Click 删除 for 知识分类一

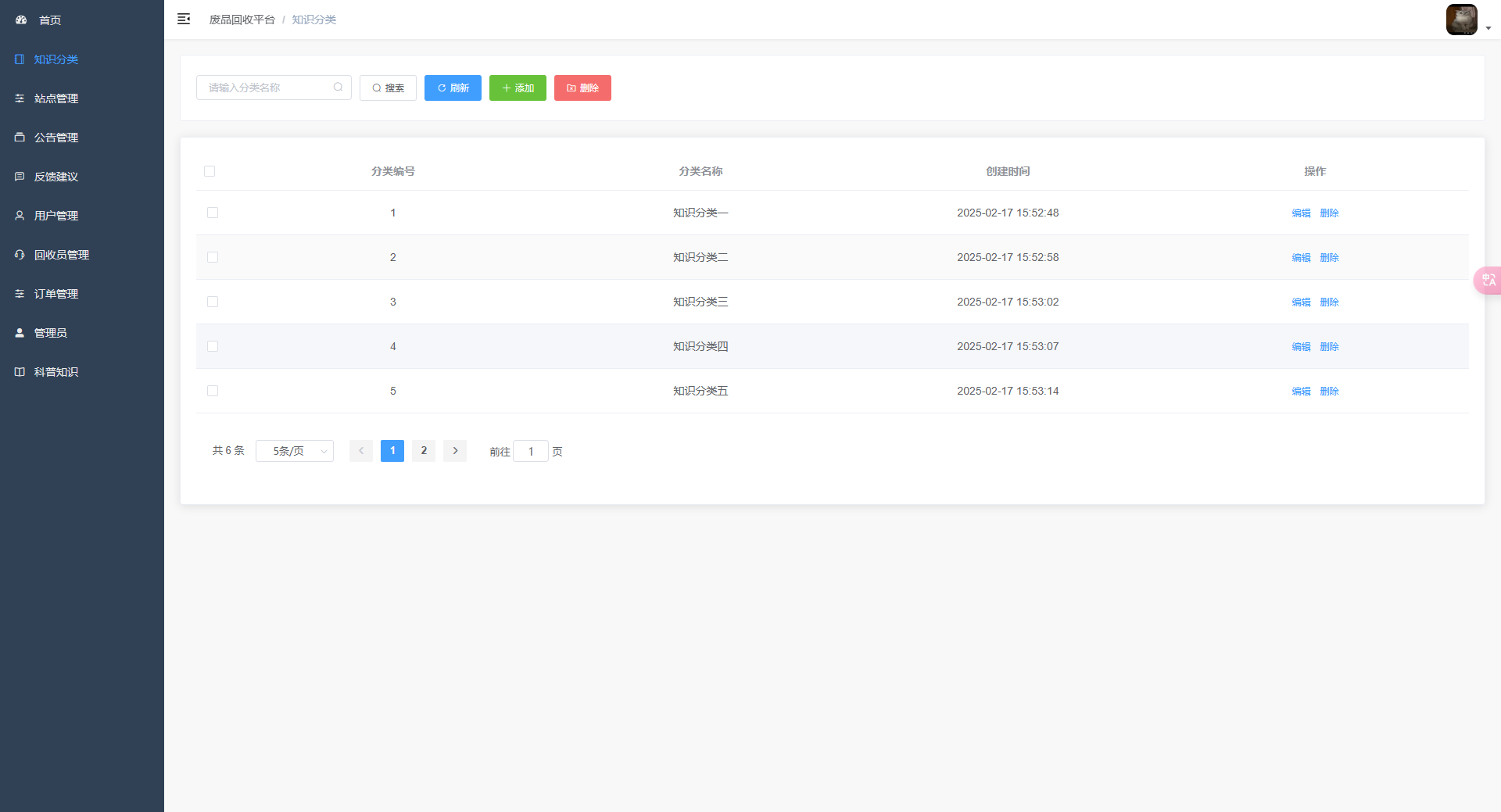coord(1329,213)
